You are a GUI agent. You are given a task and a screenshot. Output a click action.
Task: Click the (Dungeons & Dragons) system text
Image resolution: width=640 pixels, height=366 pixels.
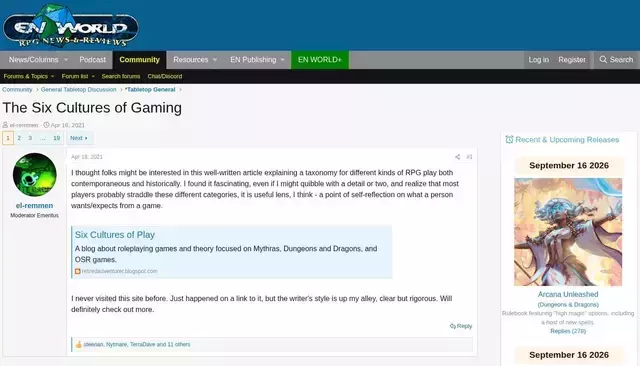coord(568,304)
